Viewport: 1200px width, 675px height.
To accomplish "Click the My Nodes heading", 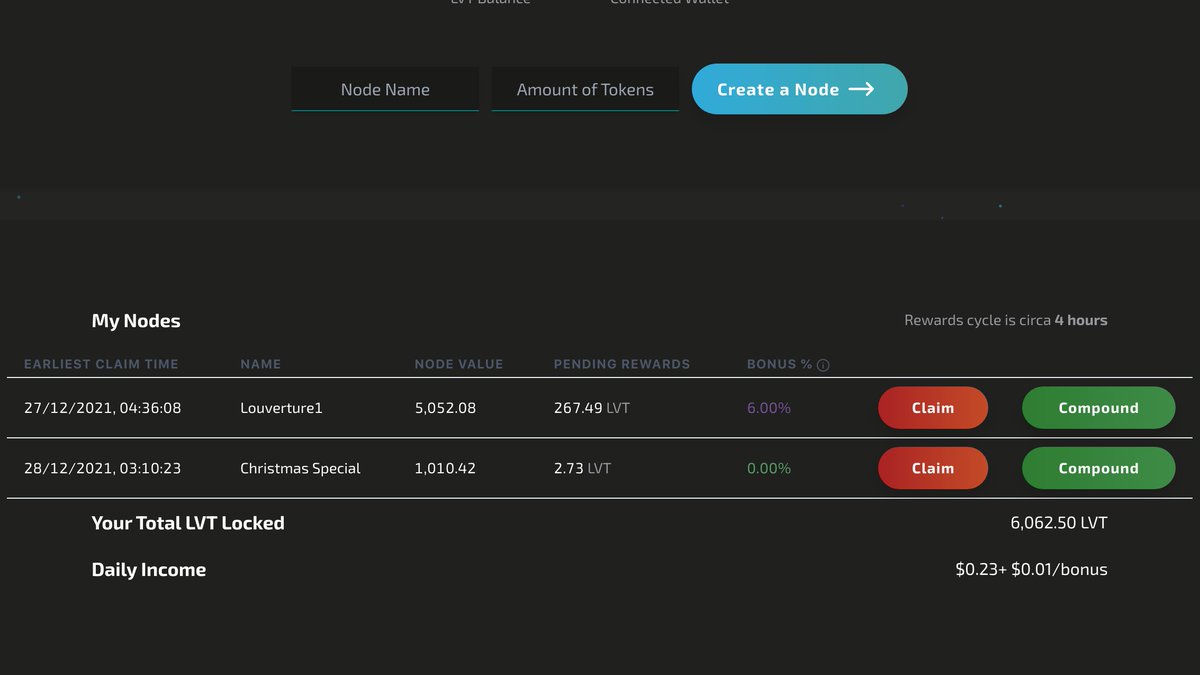I will (136, 321).
